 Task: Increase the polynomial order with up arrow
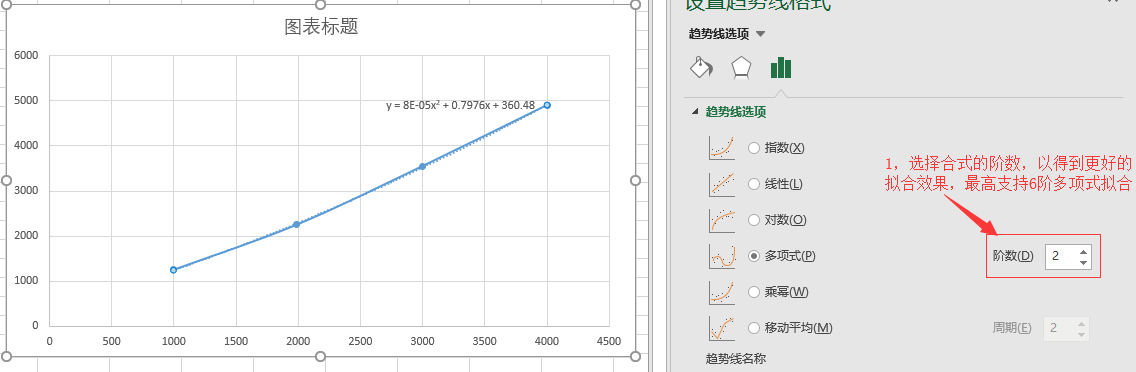pyautogui.click(x=1082, y=251)
